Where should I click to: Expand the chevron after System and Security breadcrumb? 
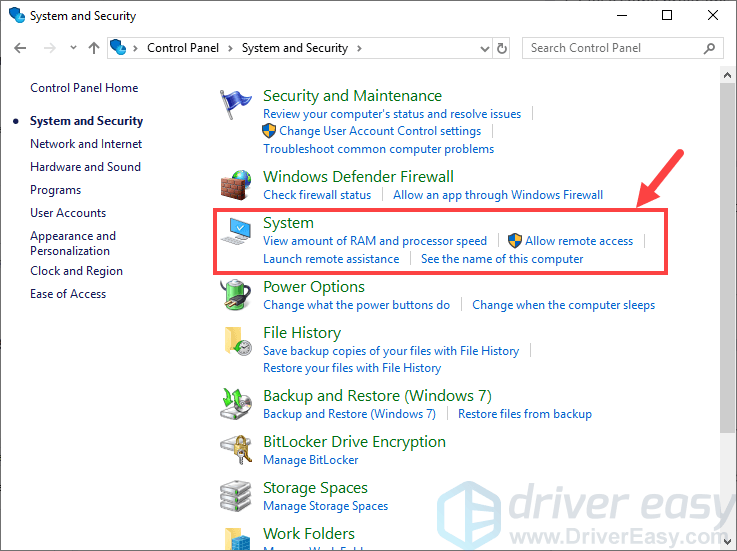point(359,48)
